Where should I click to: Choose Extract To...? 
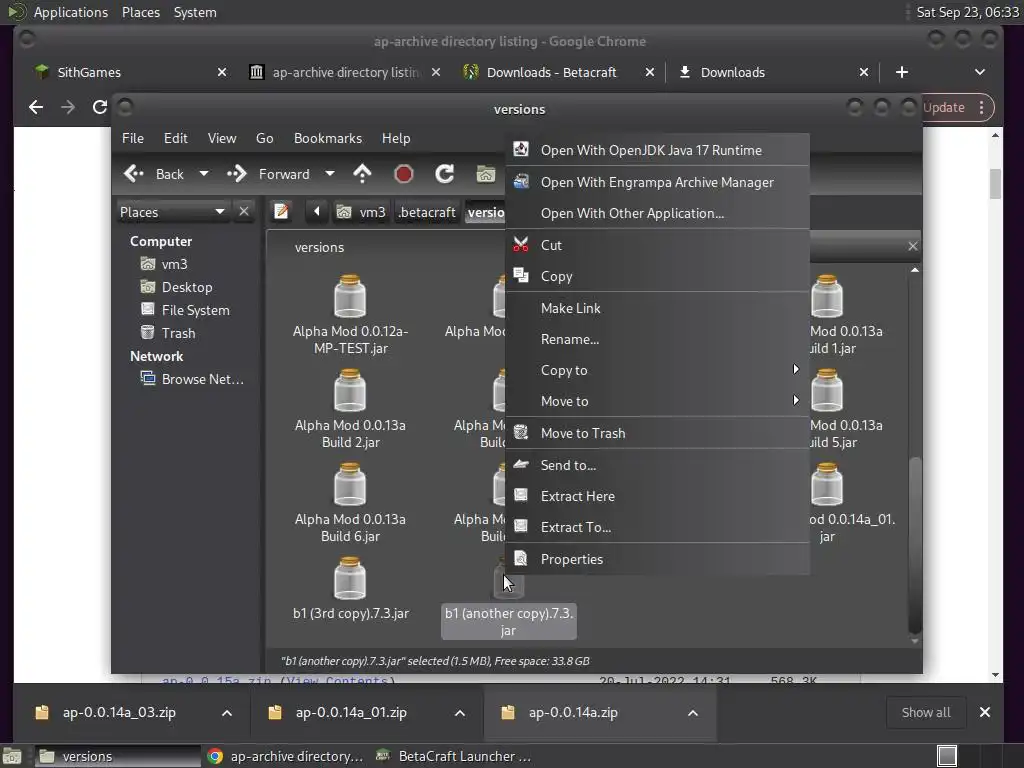click(658, 527)
